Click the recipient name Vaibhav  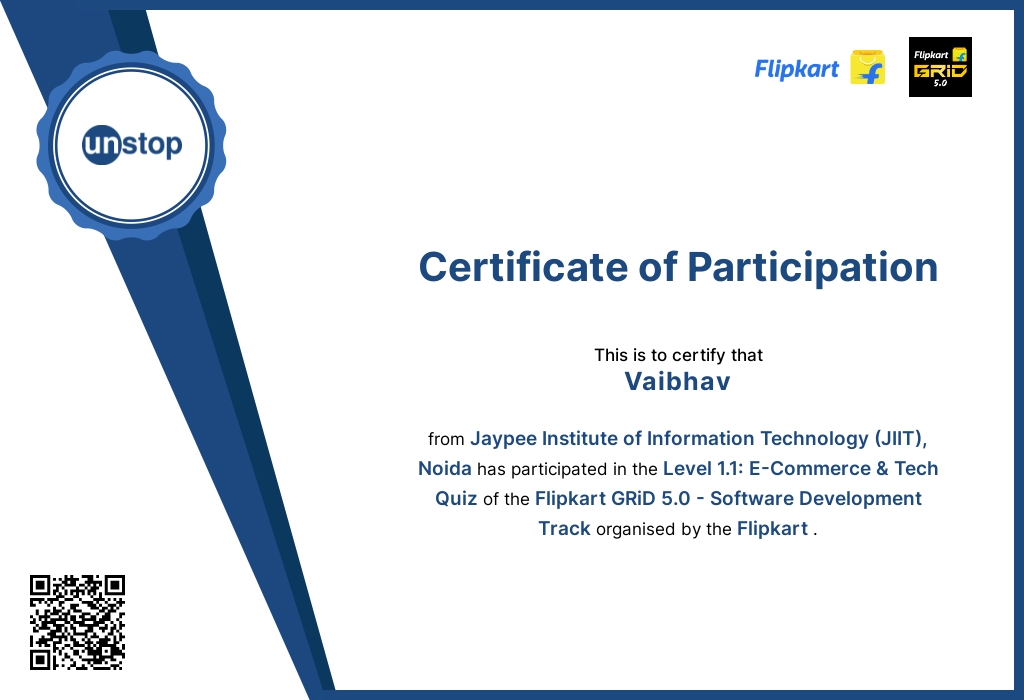[677, 381]
